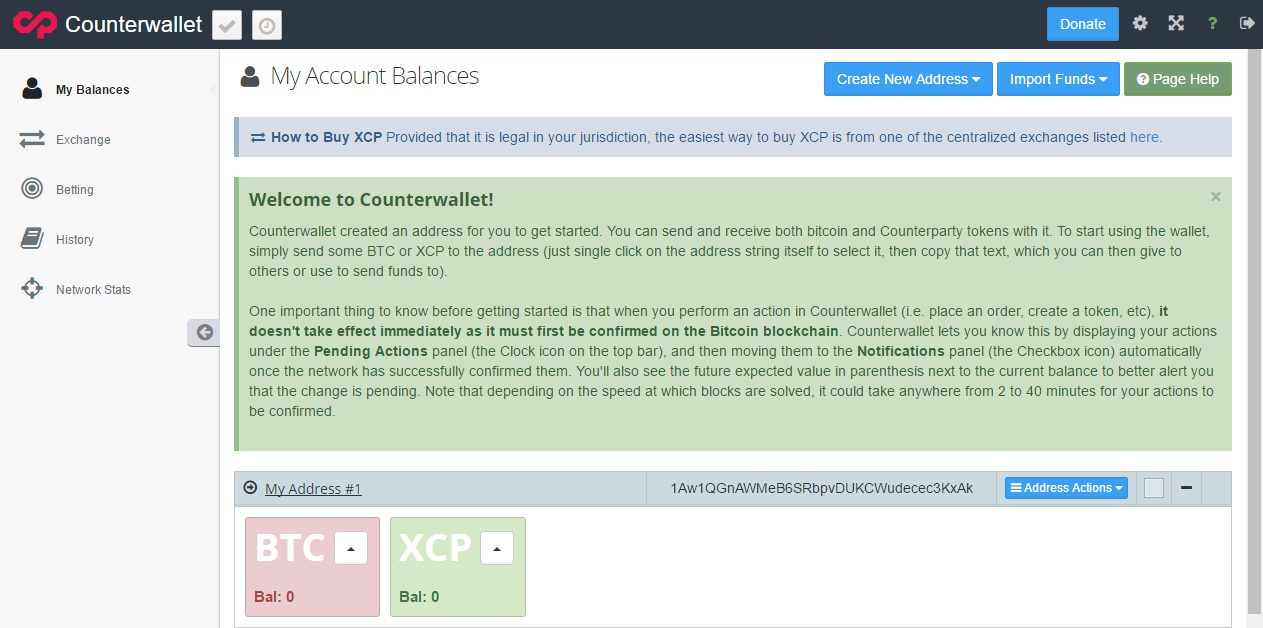Viewport: 1263px width, 628px height.
Task: Open the Address Actions dropdown
Action: tap(1066, 488)
